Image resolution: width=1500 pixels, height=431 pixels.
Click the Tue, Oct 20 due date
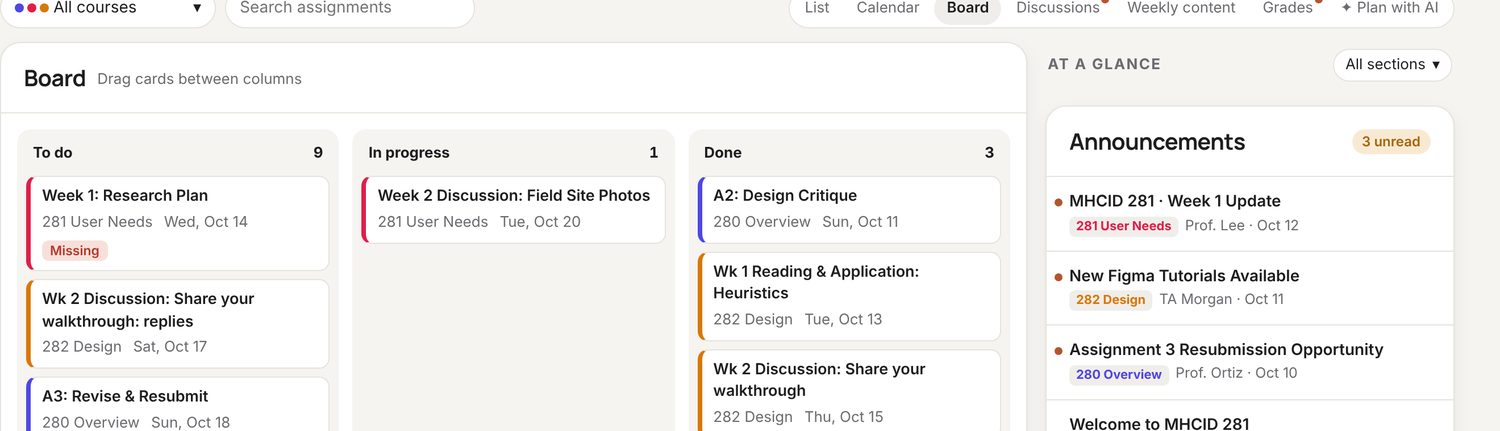[540, 222]
